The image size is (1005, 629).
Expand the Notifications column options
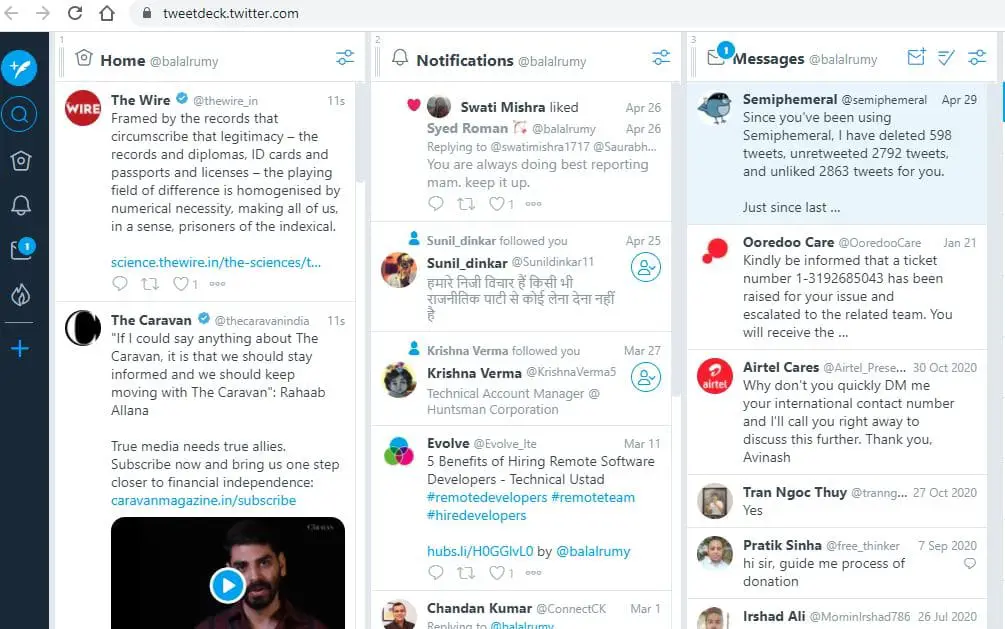(x=661, y=58)
